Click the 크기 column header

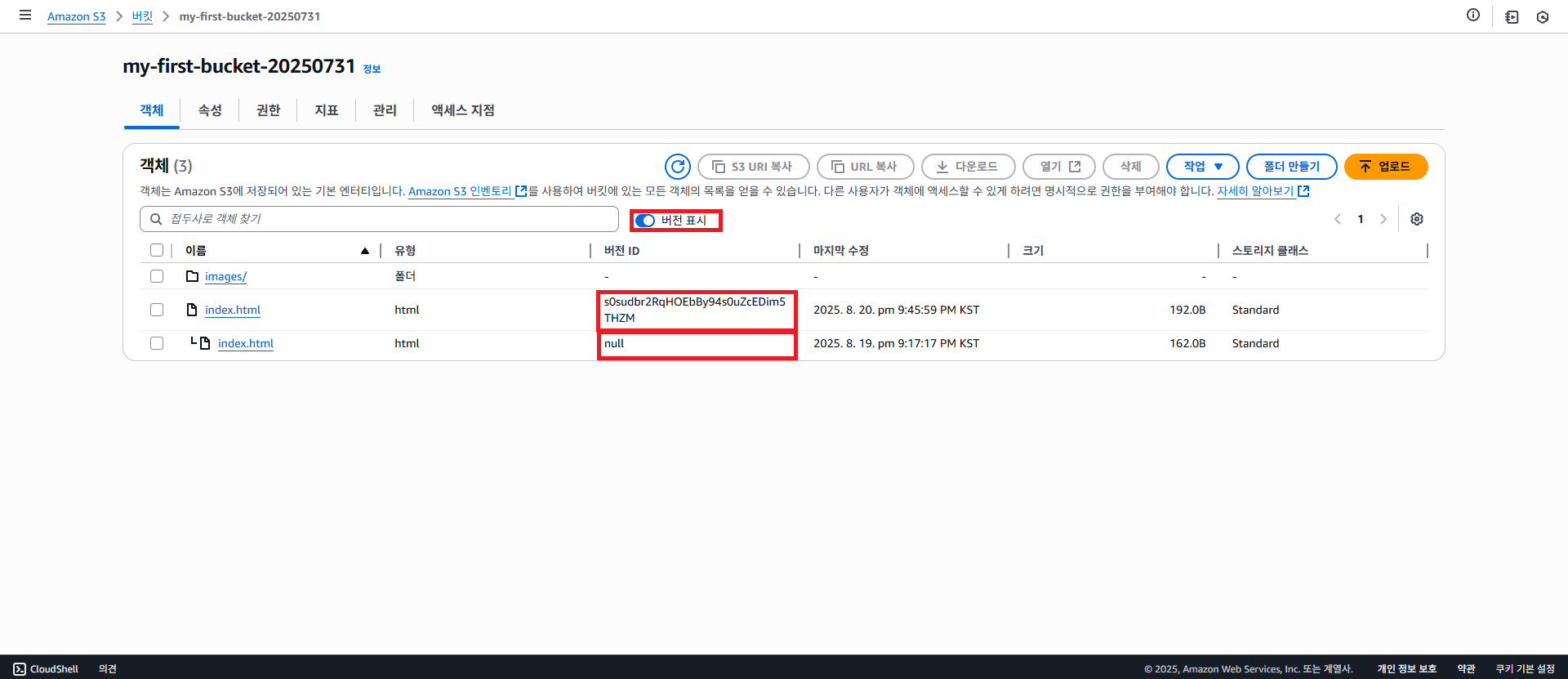click(x=1033, y=251)
